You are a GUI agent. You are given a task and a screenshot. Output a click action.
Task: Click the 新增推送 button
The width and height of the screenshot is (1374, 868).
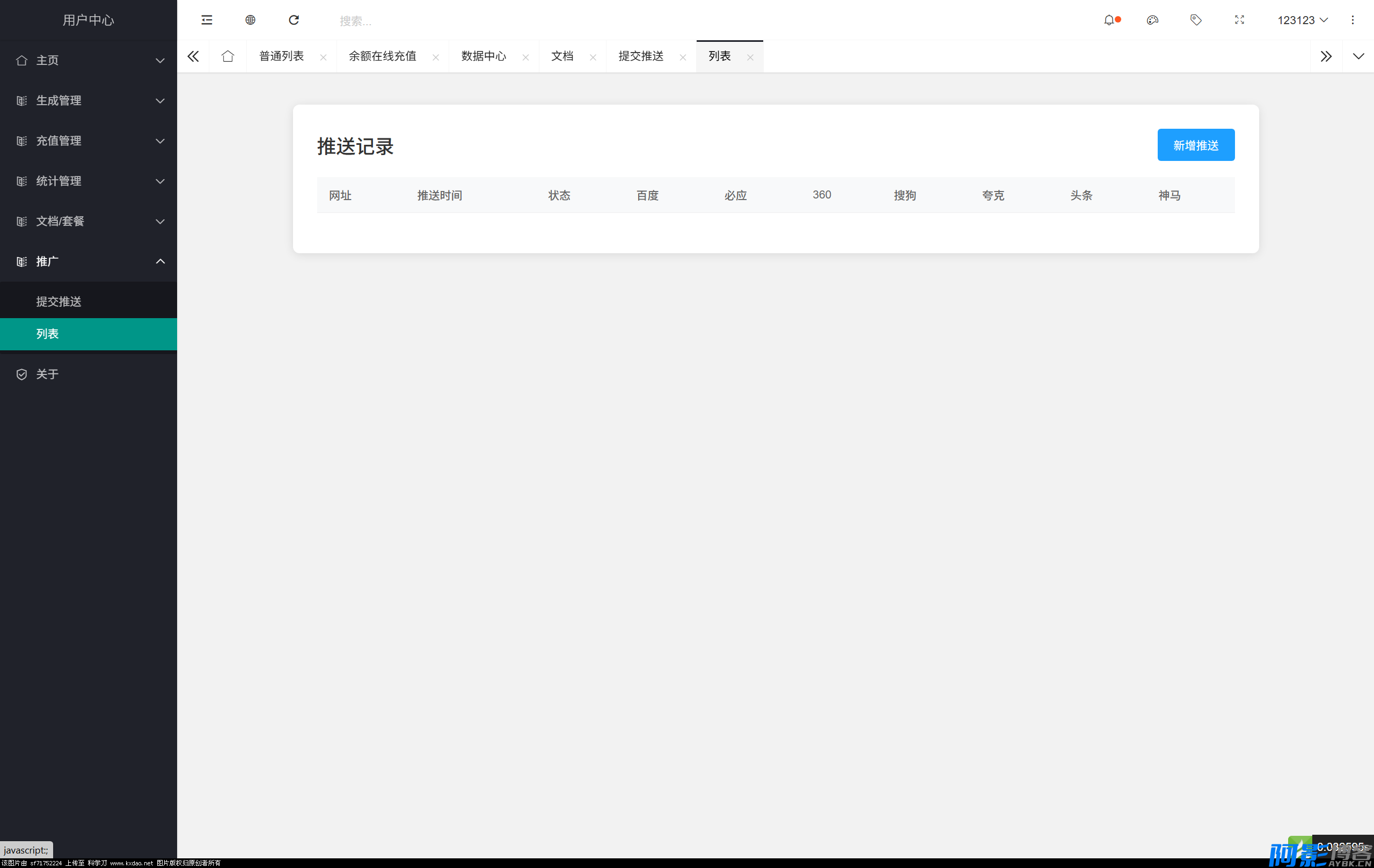[x=1195, y=145]
